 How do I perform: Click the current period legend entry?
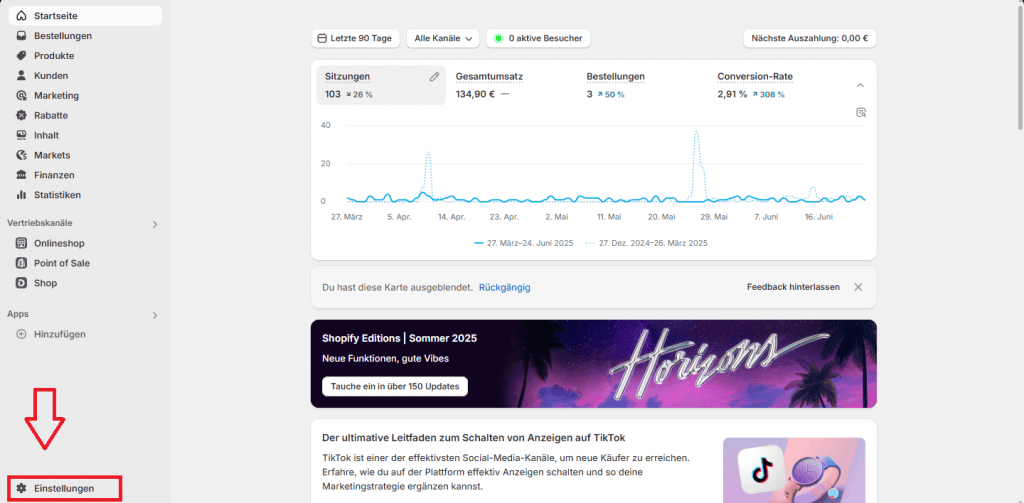click(524, 243)
